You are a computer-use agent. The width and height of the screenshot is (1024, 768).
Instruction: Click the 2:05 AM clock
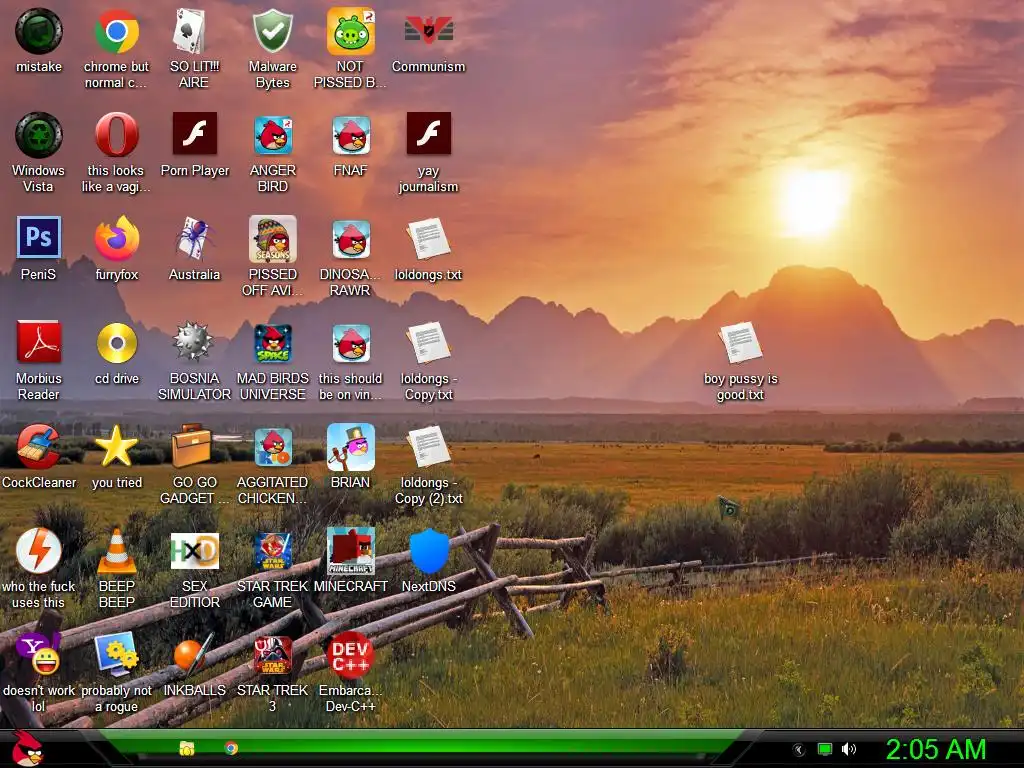click(935, 749)
